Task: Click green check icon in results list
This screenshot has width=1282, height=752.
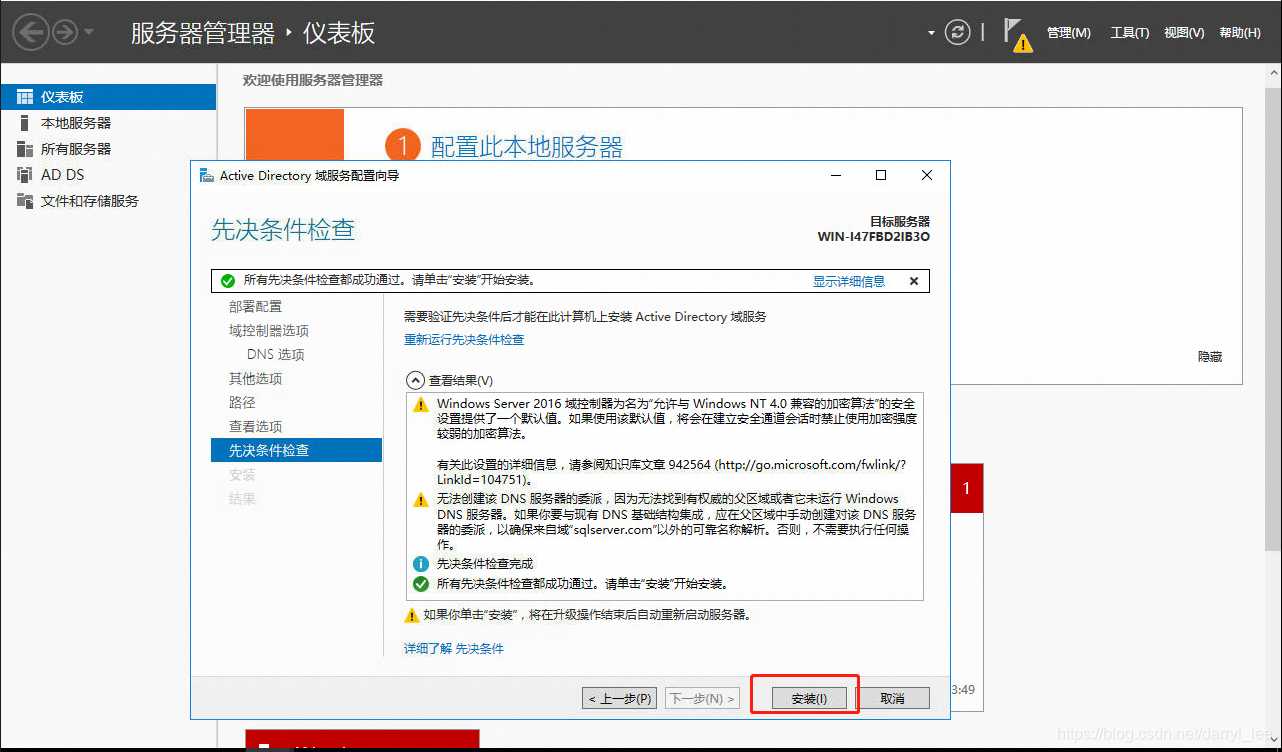Action: coord(421,584)
